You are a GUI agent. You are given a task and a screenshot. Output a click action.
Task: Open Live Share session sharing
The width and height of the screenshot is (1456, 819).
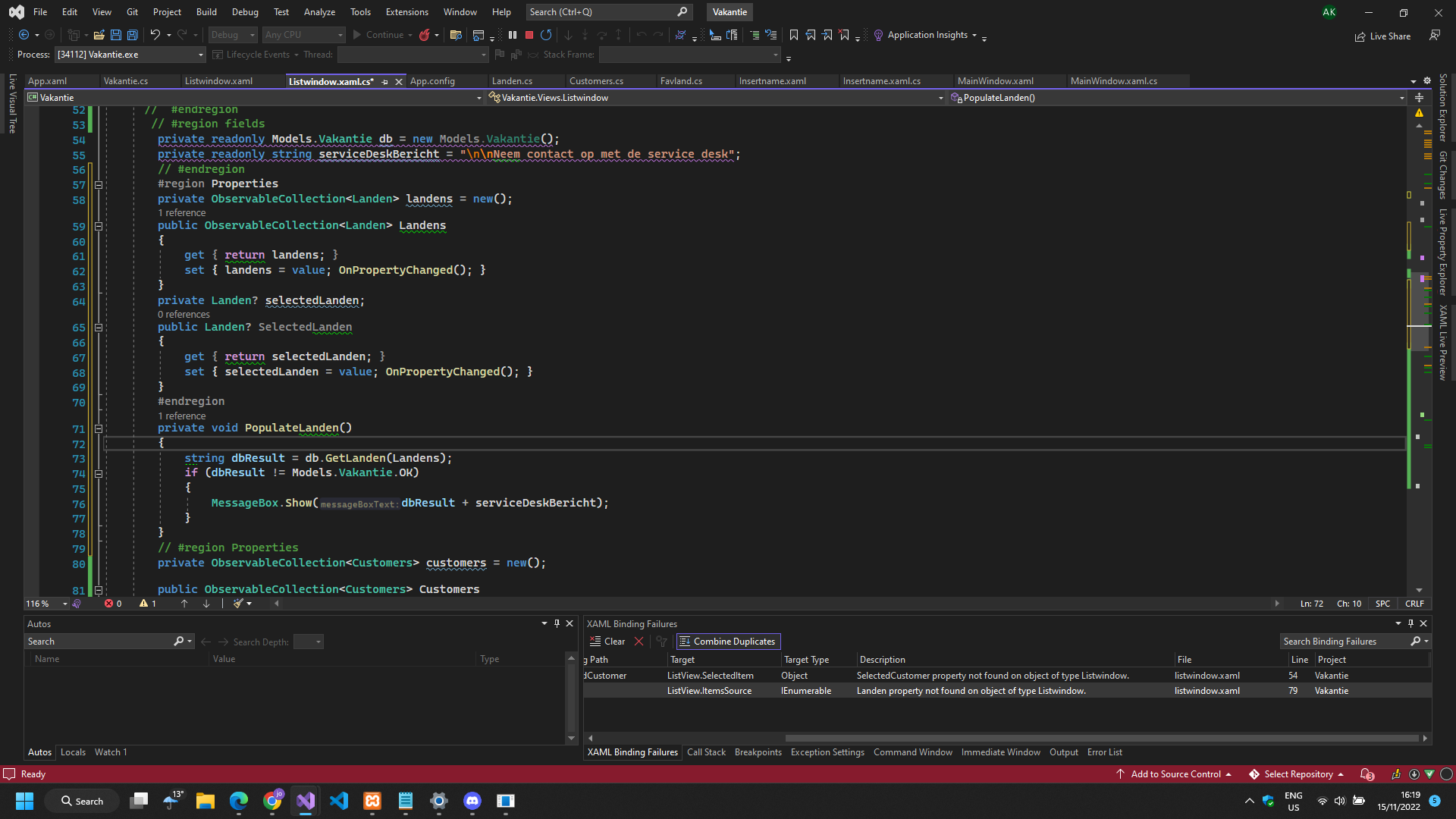[1383, 36]
